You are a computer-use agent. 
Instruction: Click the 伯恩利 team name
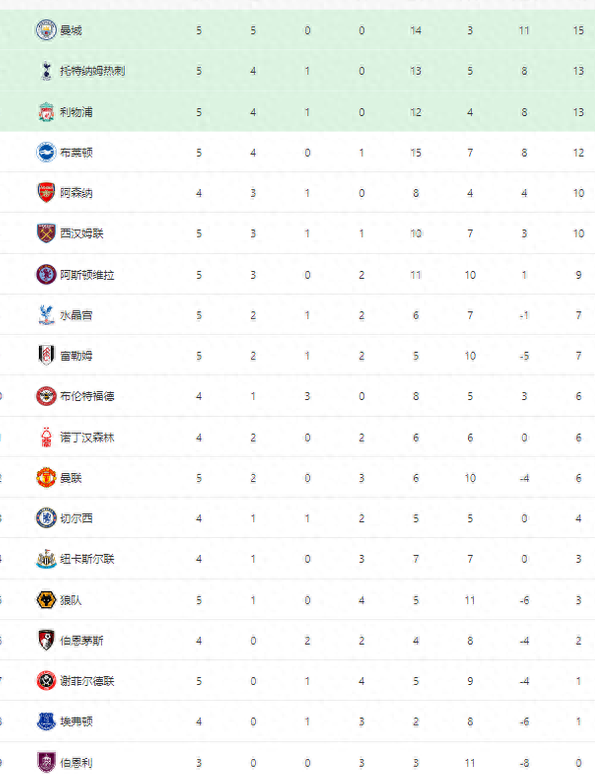coord(76,763)
